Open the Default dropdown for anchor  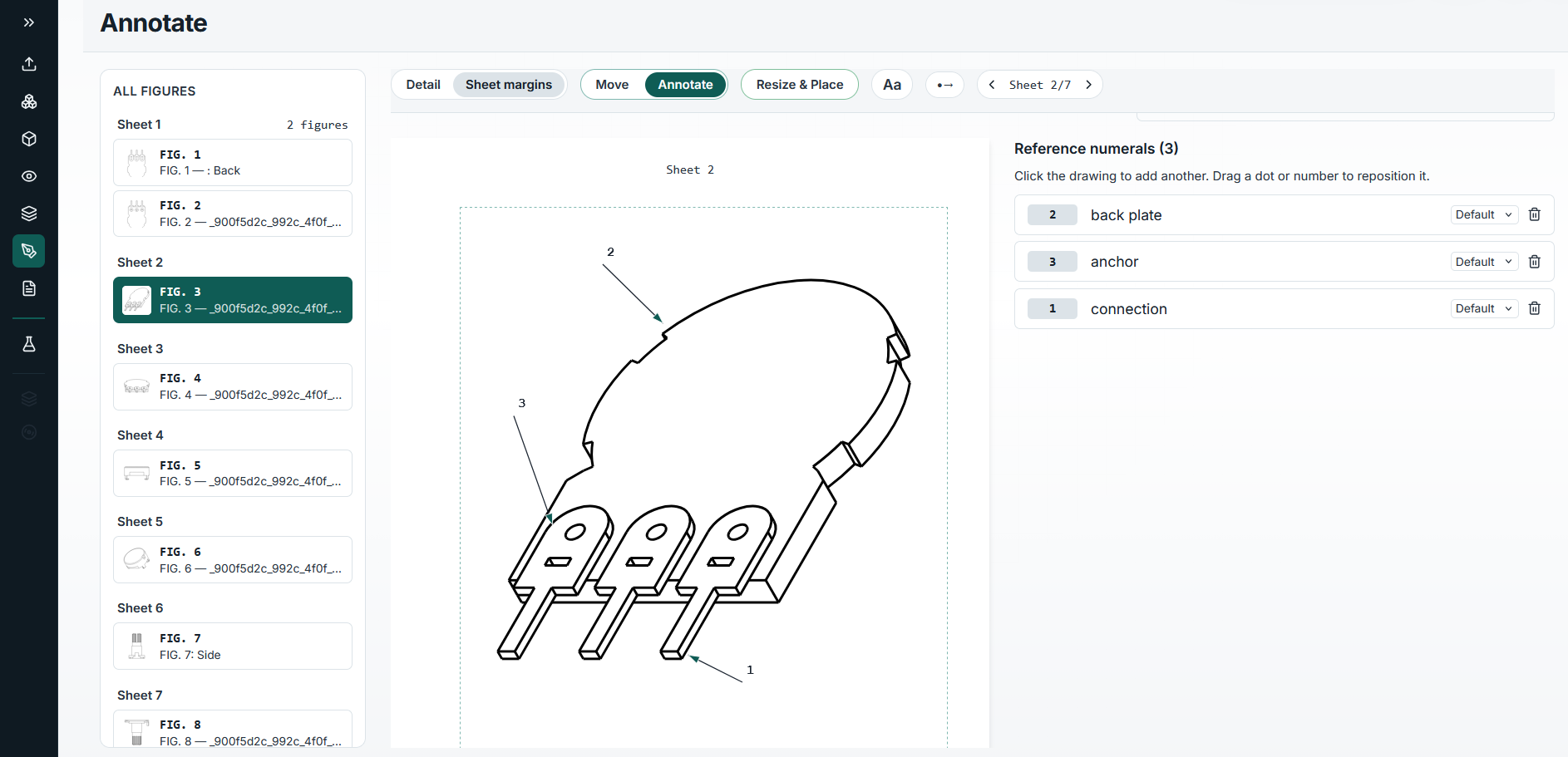(x=1484, y=262)
